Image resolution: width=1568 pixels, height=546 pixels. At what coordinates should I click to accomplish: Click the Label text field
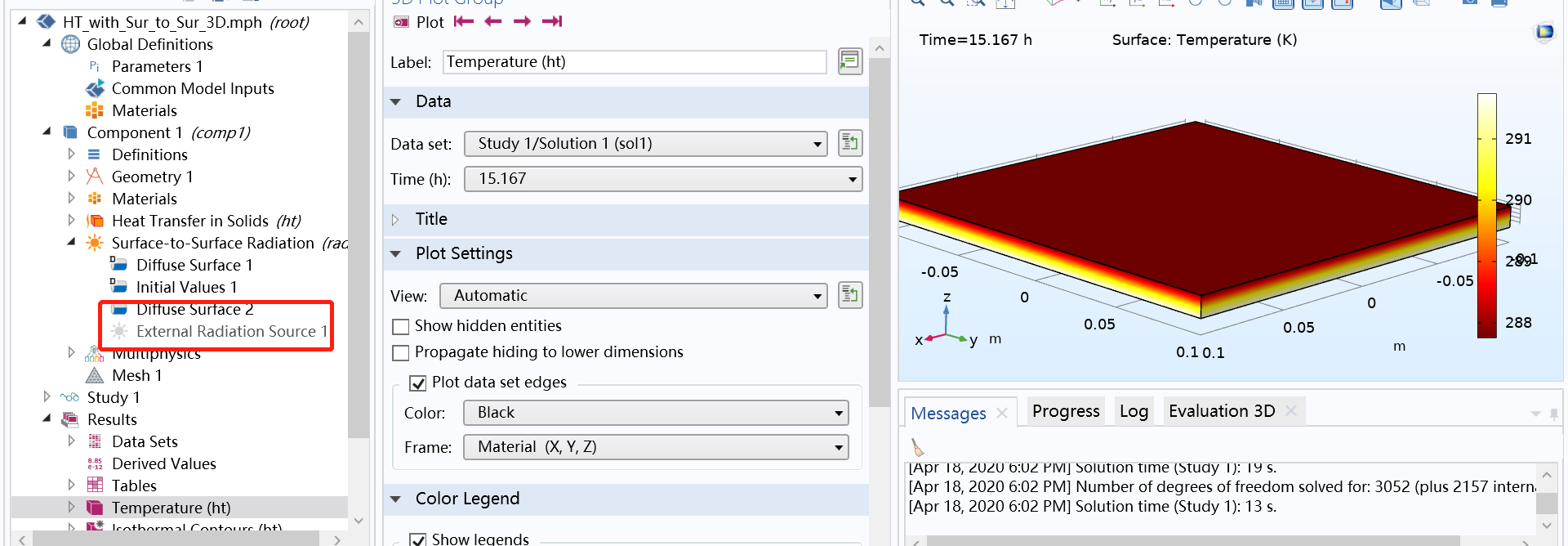(634, 62)
